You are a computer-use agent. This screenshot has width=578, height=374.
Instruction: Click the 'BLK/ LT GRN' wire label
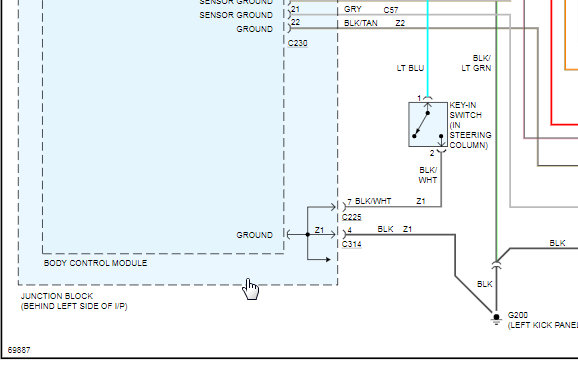click(x=476, y=63)
